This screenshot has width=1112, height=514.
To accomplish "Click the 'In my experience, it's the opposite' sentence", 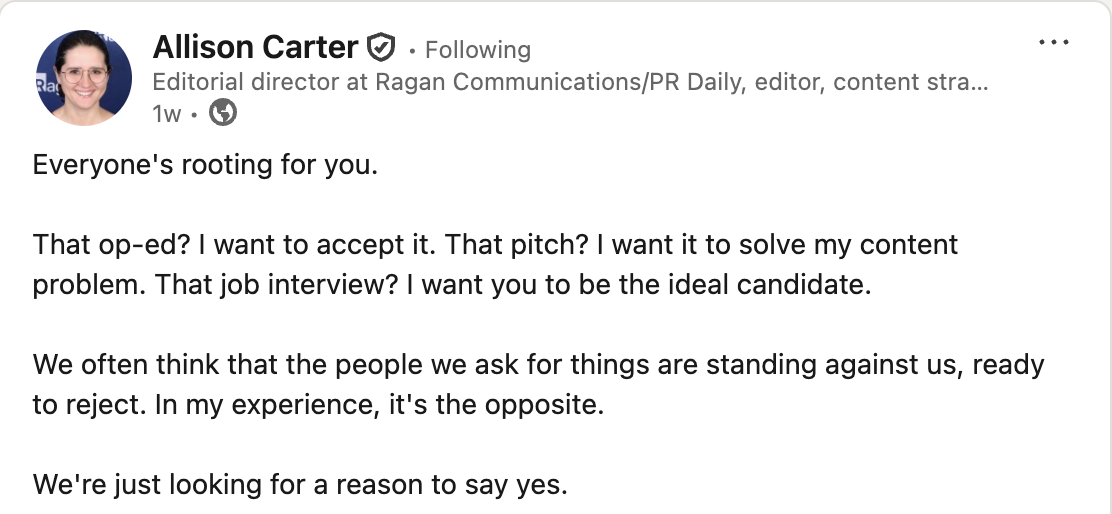I will [x=379, y=404].
